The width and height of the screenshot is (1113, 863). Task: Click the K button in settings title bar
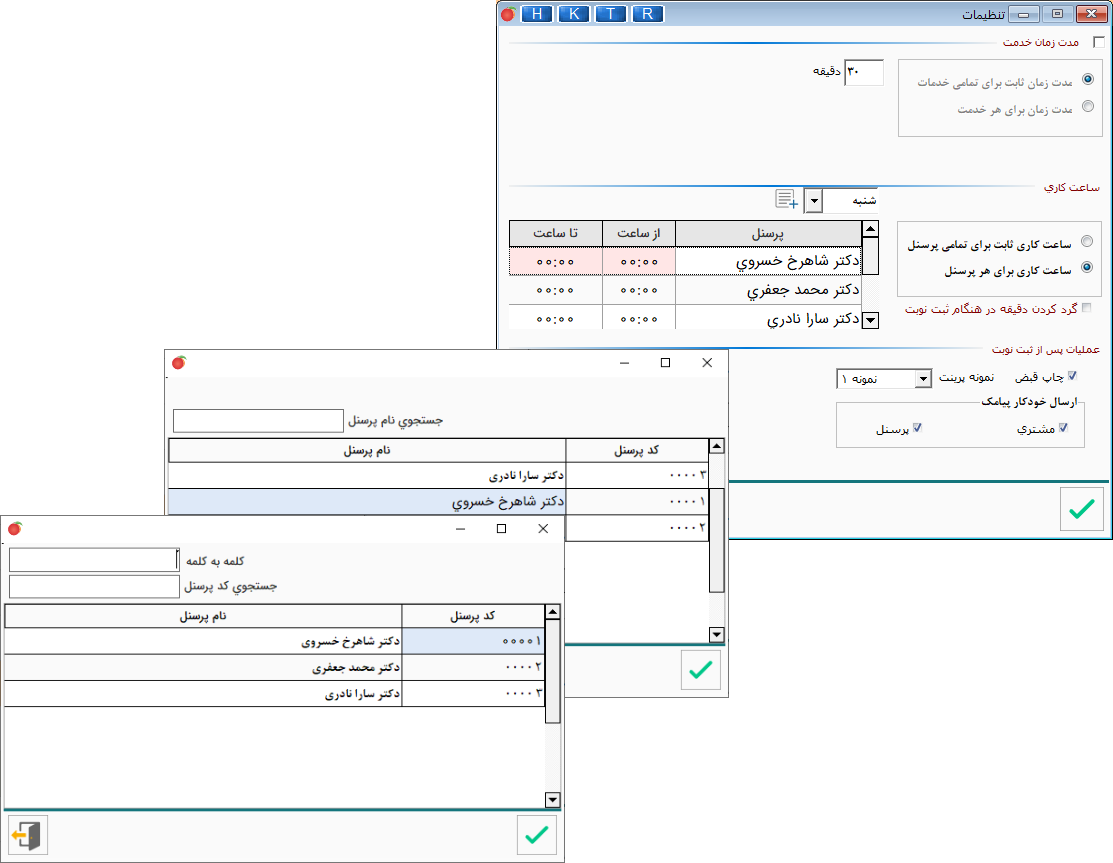coord(574,14)
